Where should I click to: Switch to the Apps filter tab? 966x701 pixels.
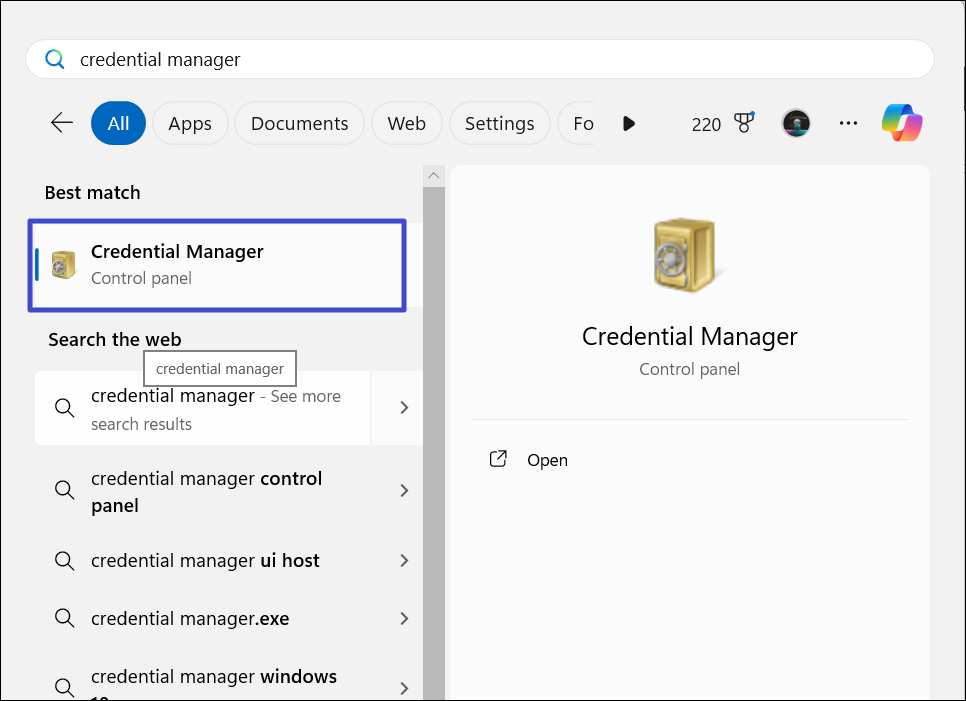pos(190,123)
